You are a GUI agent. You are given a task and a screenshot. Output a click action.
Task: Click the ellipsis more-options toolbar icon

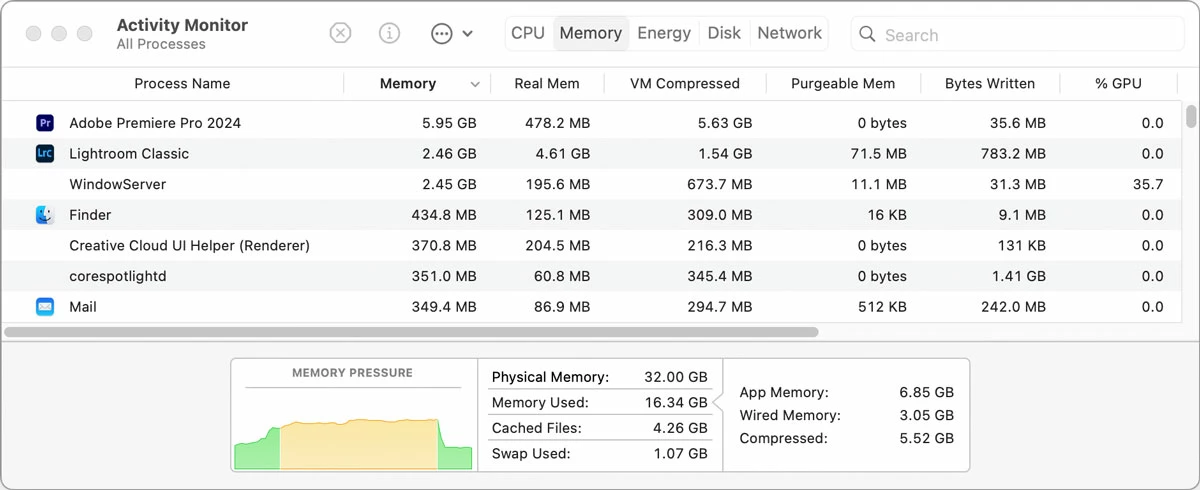[441, 33]
